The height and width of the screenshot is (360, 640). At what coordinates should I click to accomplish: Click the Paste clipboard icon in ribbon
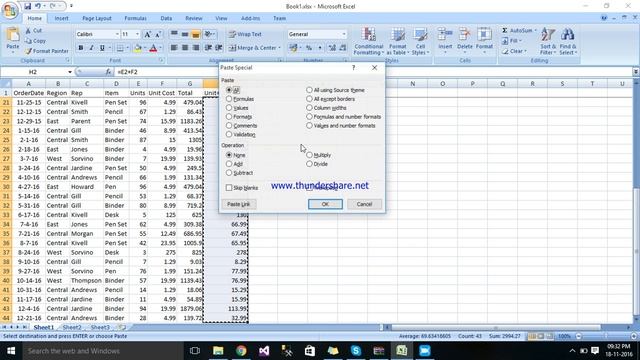pyautogui.click(x=13, y=36)
